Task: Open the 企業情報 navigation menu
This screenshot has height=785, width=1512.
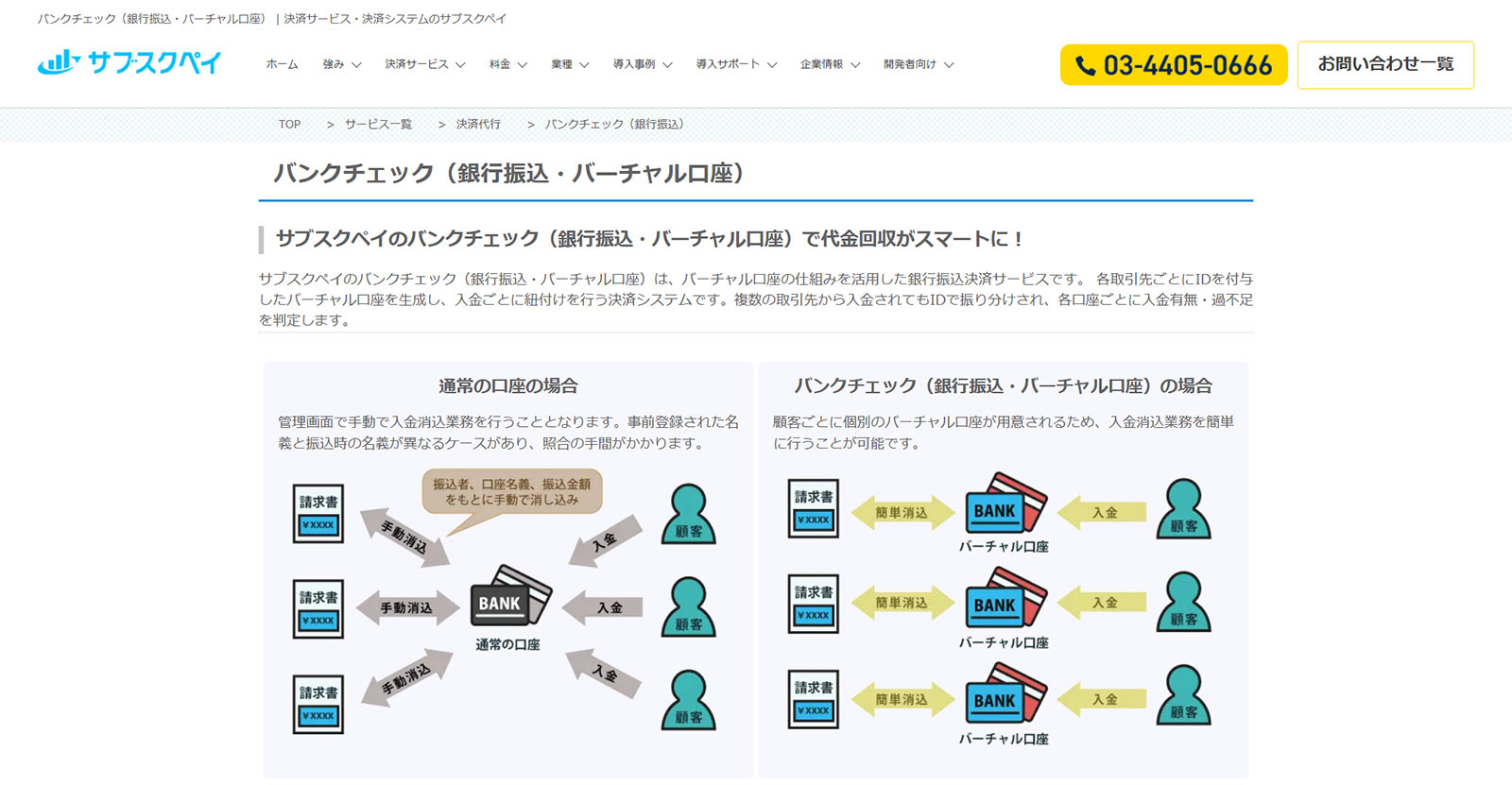Action: [821, 64]
